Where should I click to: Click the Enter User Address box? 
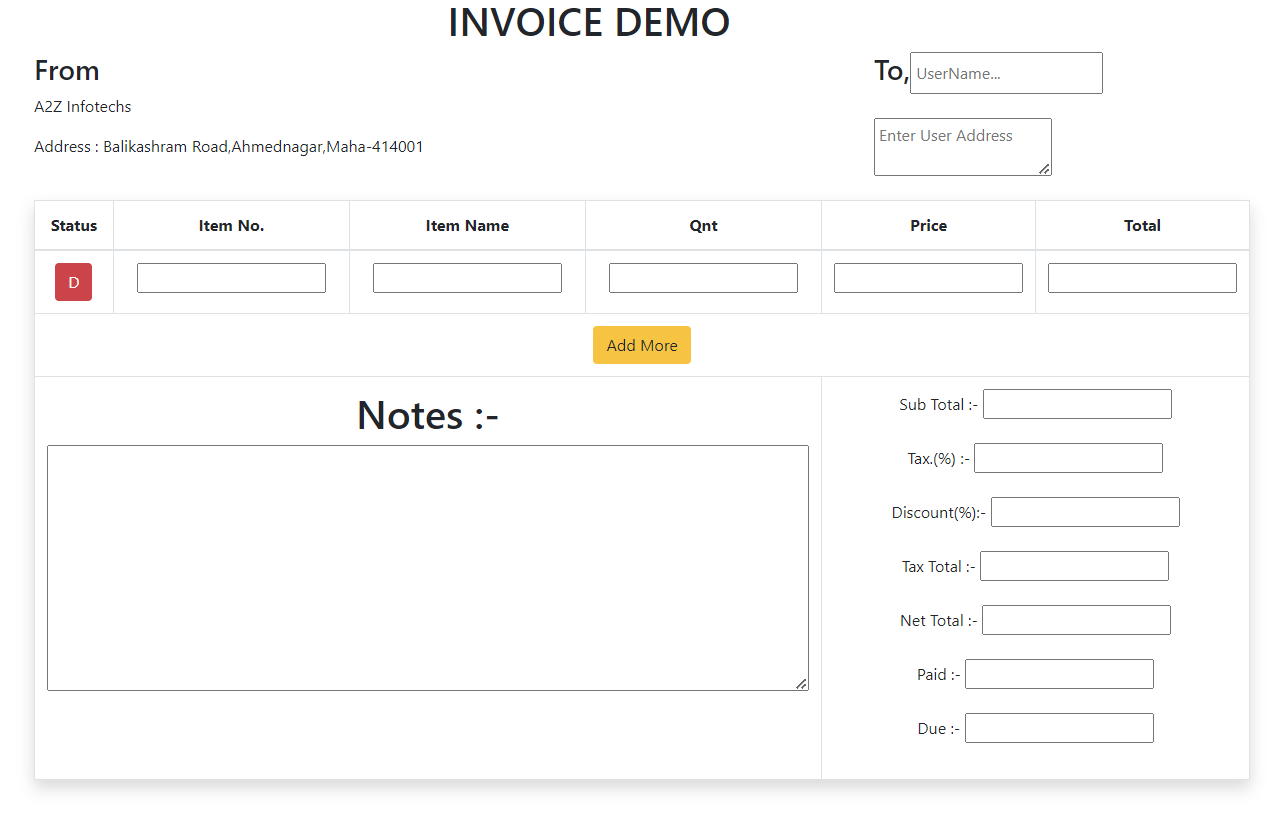[962, 146]
